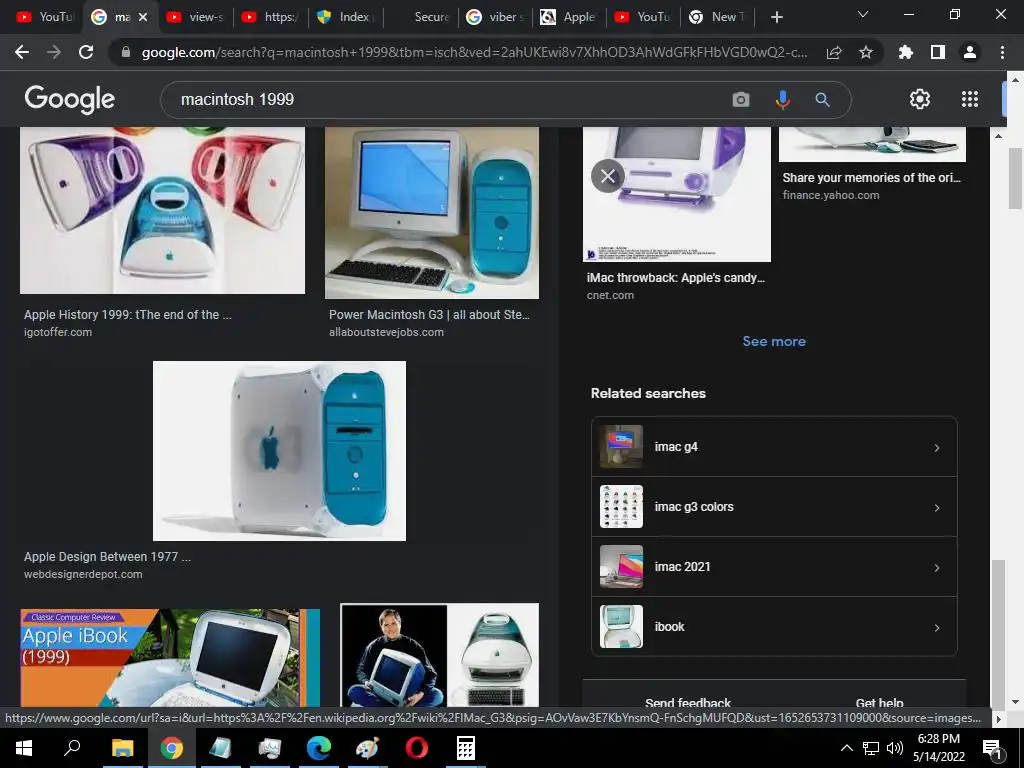Viewport: 1024px width, 768px height.
Task: Click the Google logo
Action: tap(70, 99)
